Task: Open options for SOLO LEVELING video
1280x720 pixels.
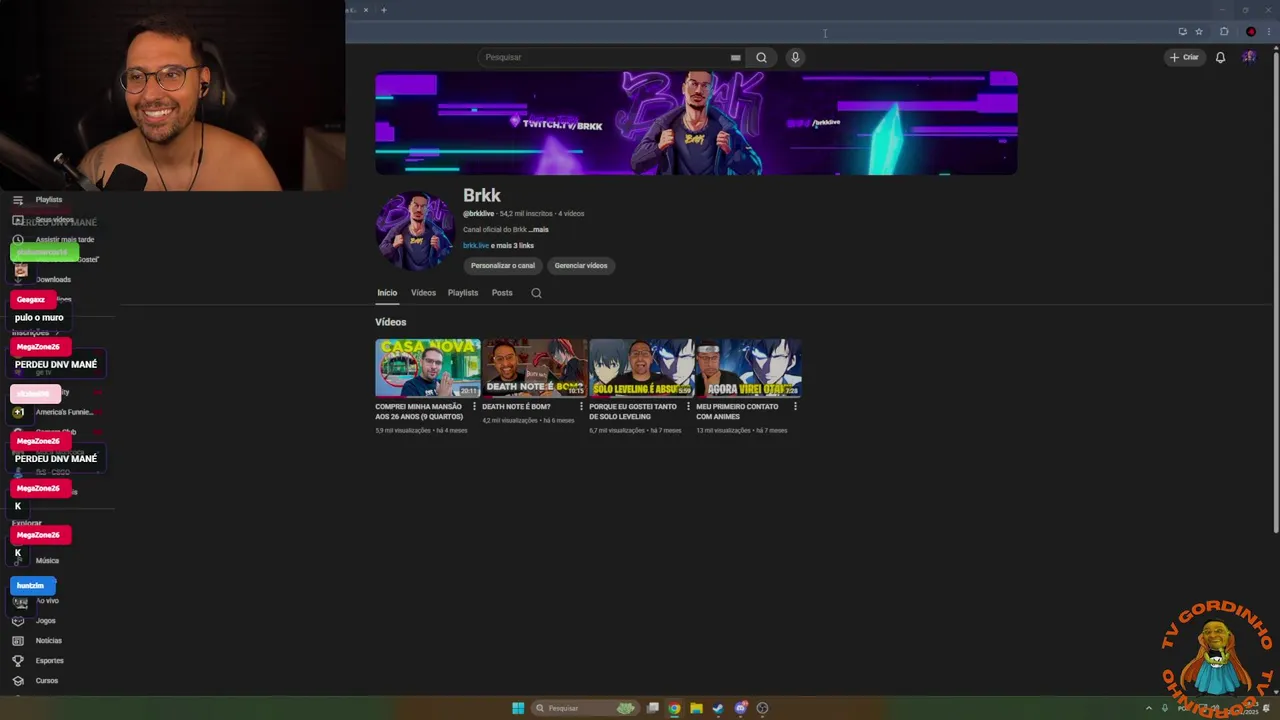Action: pos(688,407)
